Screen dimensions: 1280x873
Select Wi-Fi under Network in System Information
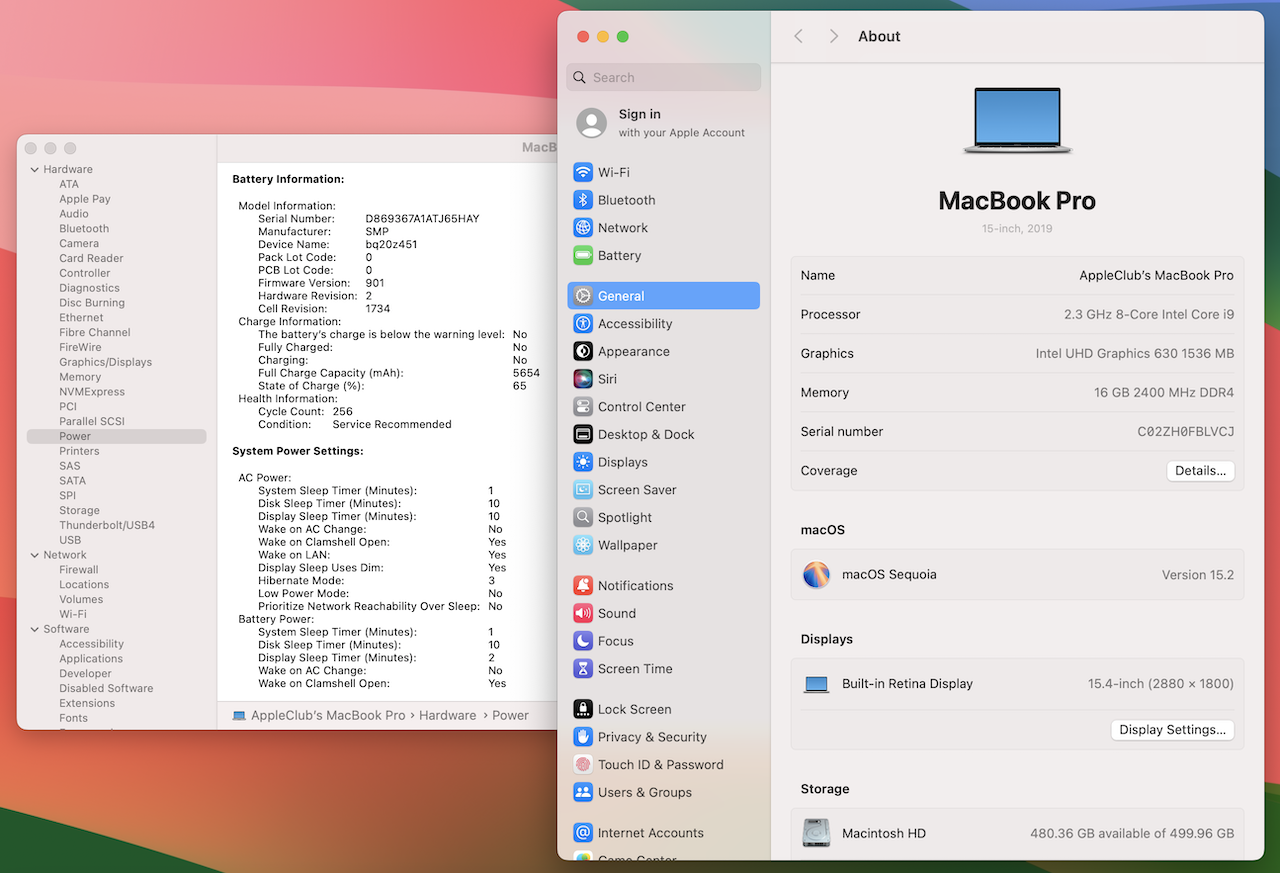point(73,614)
